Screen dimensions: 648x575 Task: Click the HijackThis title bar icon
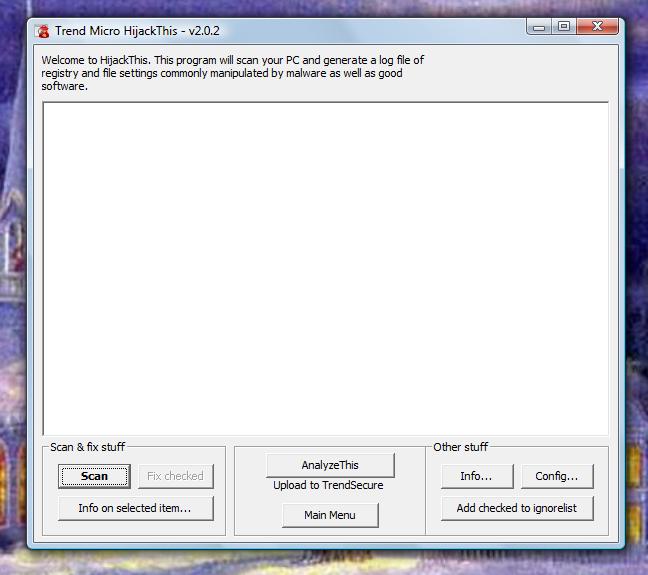coord(42,31)
